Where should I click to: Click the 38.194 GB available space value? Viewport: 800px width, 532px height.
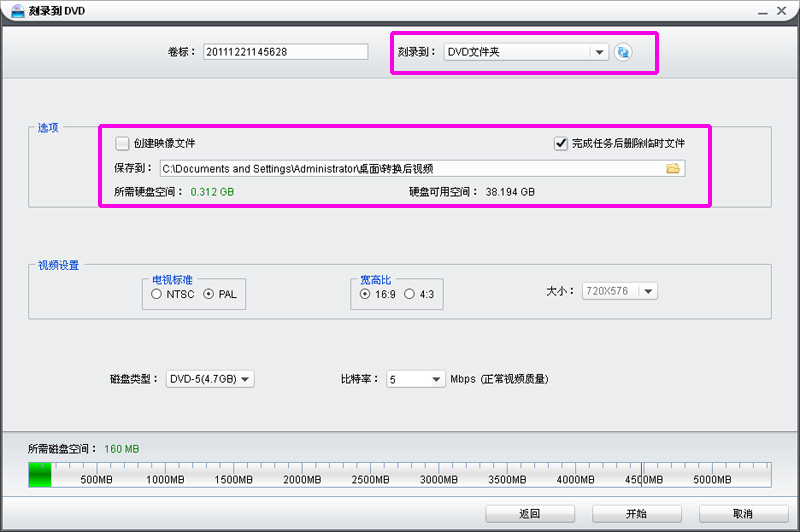coord(510,192)
